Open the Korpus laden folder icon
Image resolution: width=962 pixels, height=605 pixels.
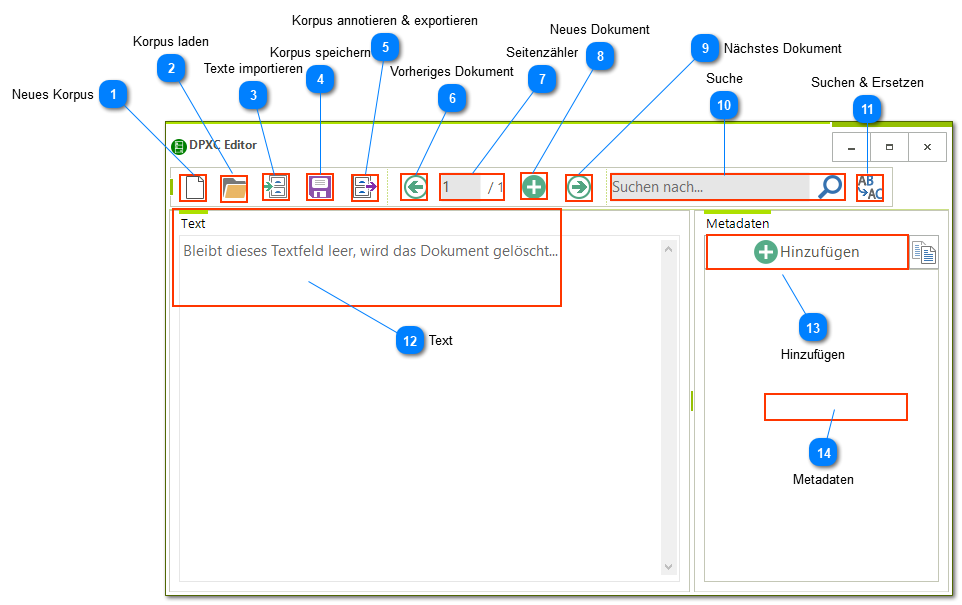[234, 187]
